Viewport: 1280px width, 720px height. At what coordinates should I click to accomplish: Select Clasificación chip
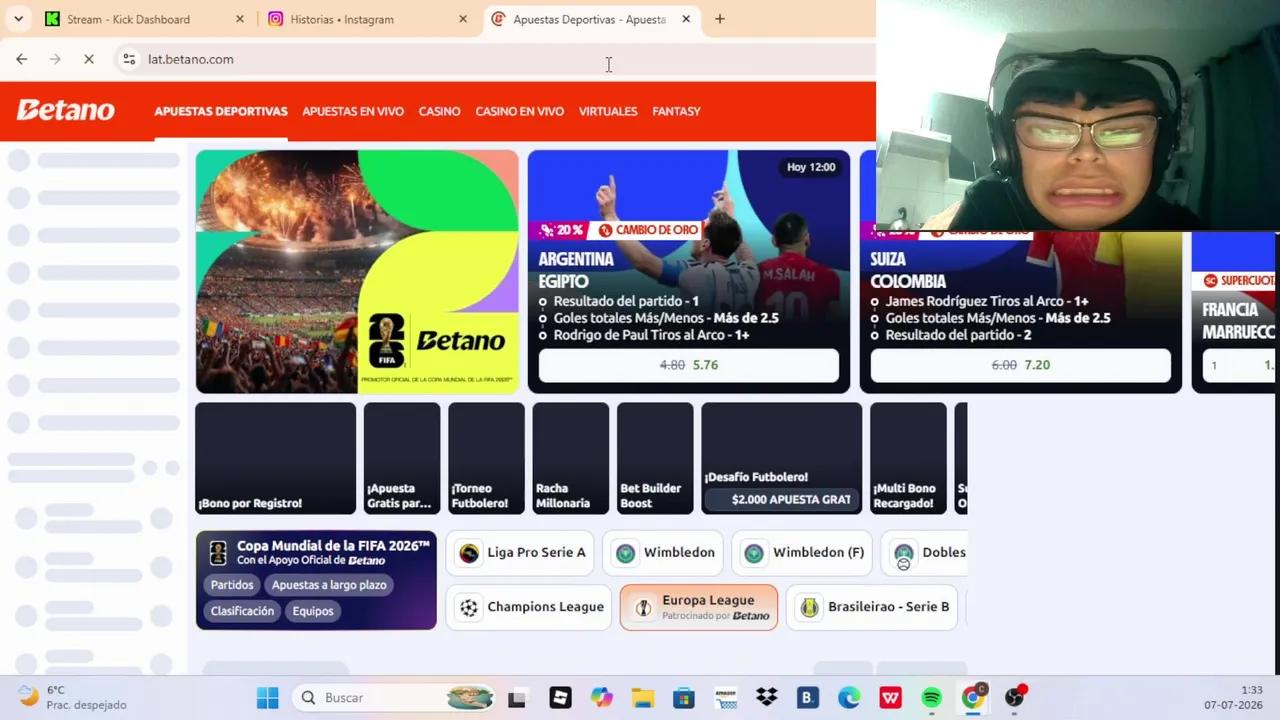tap(242, 611)
